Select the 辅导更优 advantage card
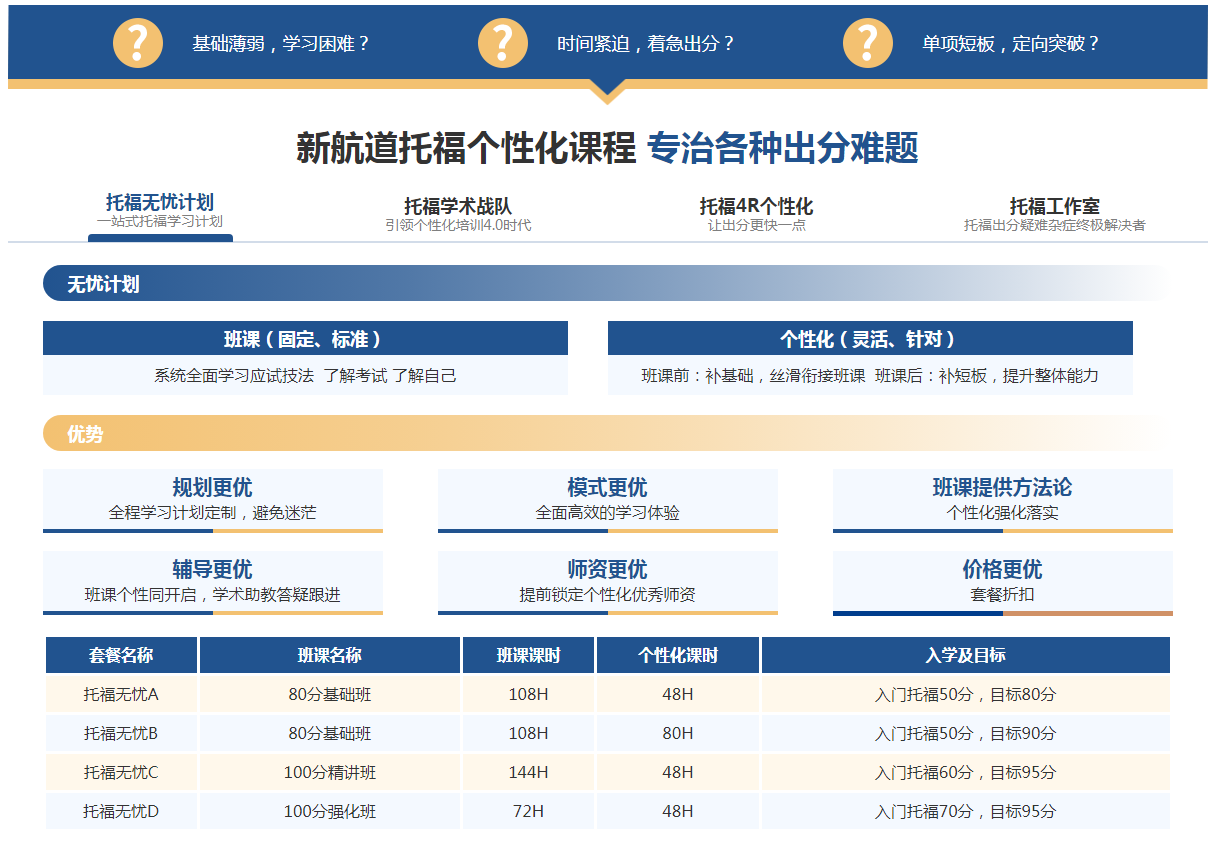 coord(213,582)
